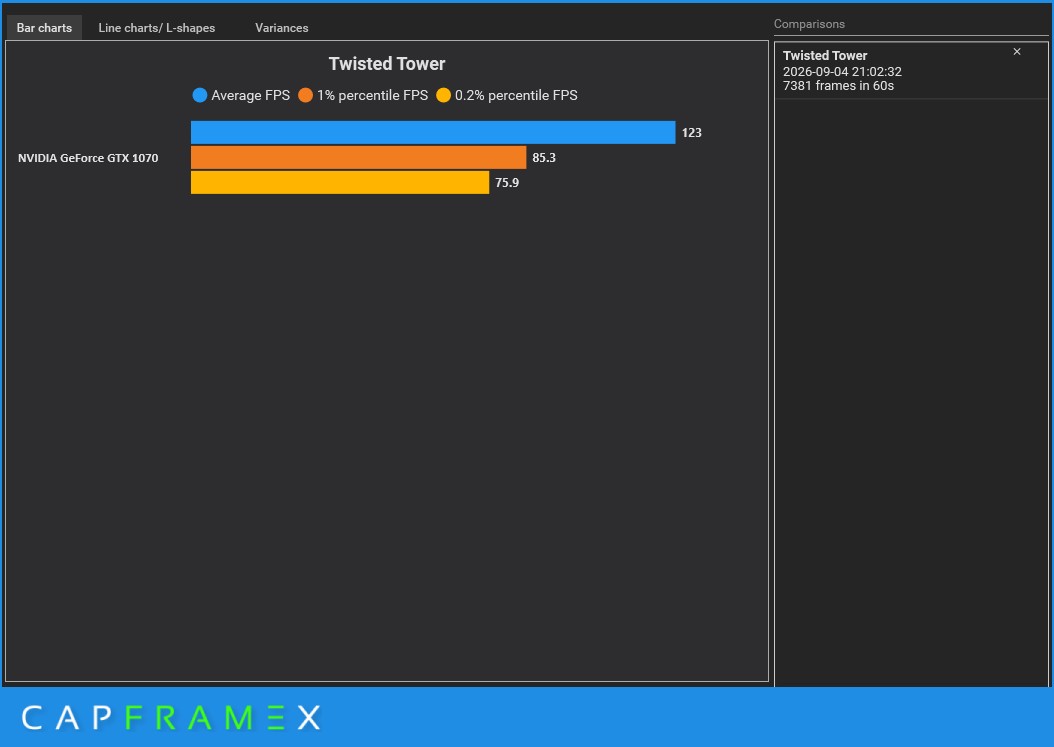Switch to the Bar charts tab

tap(44, 28)
